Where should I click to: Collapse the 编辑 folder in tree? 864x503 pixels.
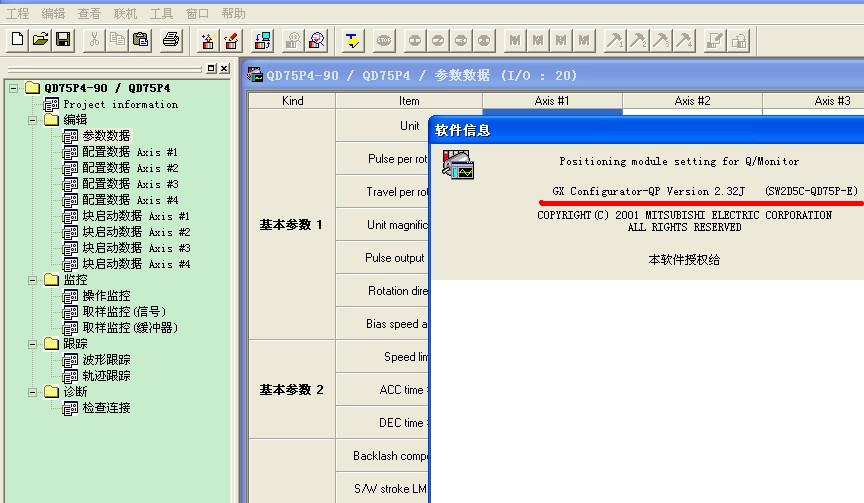(33, 120)
